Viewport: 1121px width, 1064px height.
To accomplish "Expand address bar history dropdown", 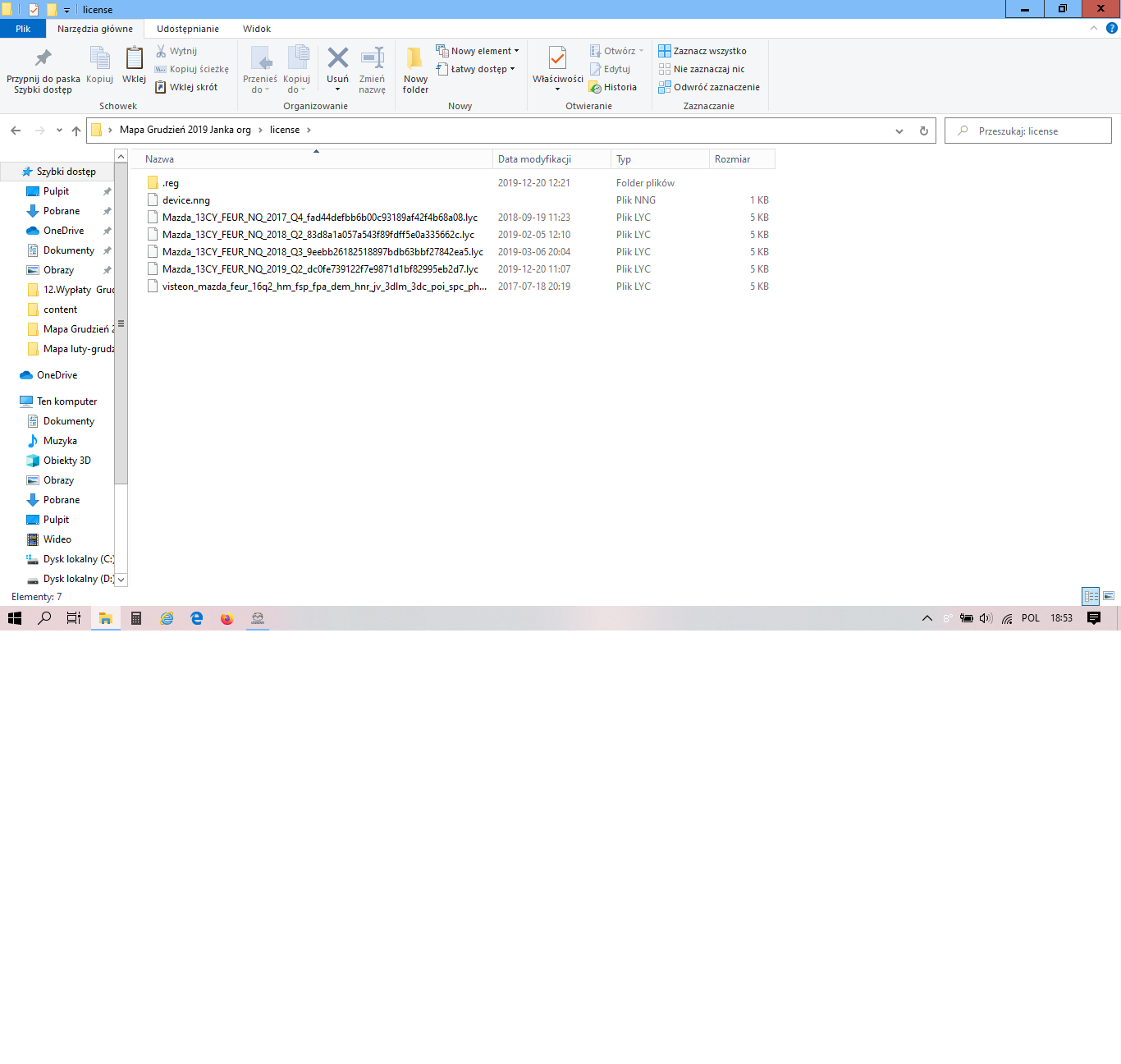I will tap(899, 131).
